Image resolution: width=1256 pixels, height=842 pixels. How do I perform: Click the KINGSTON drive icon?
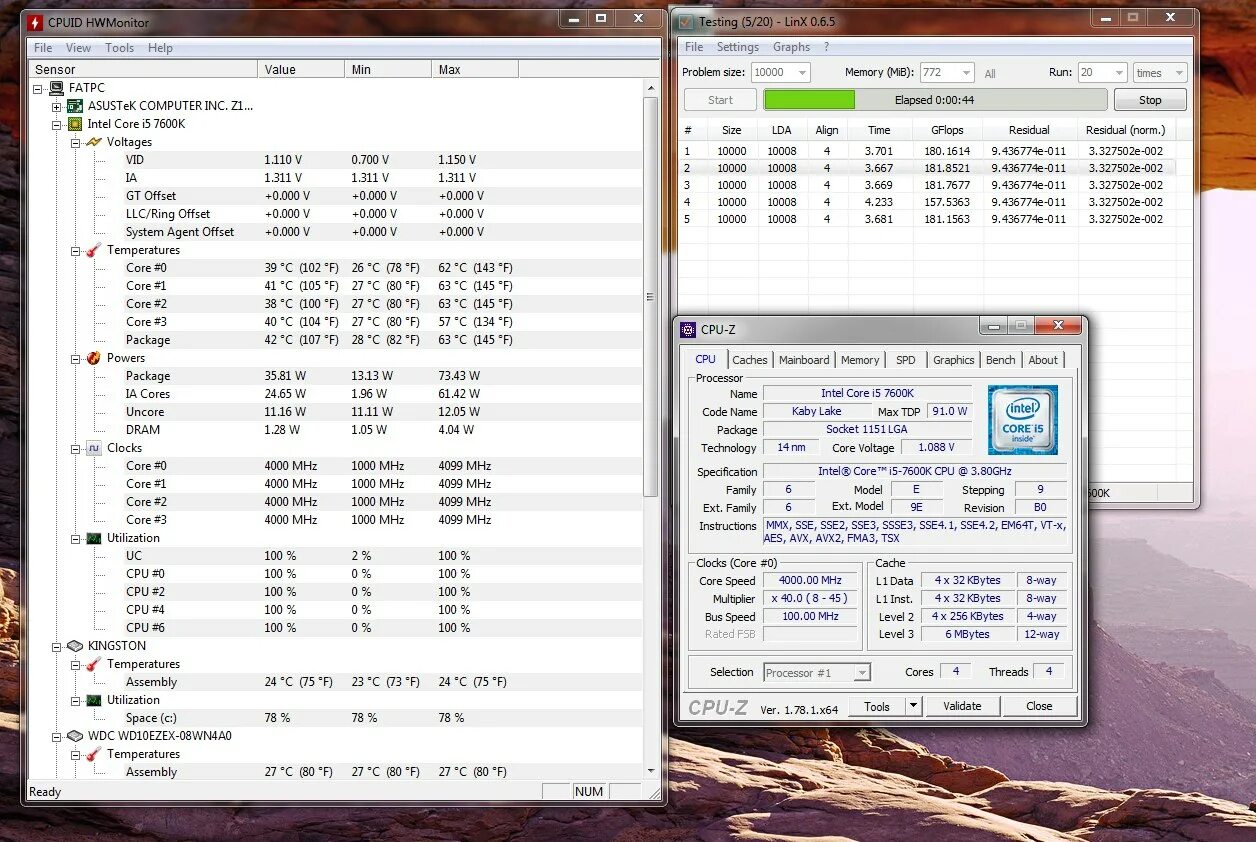(x=76, y=646)
